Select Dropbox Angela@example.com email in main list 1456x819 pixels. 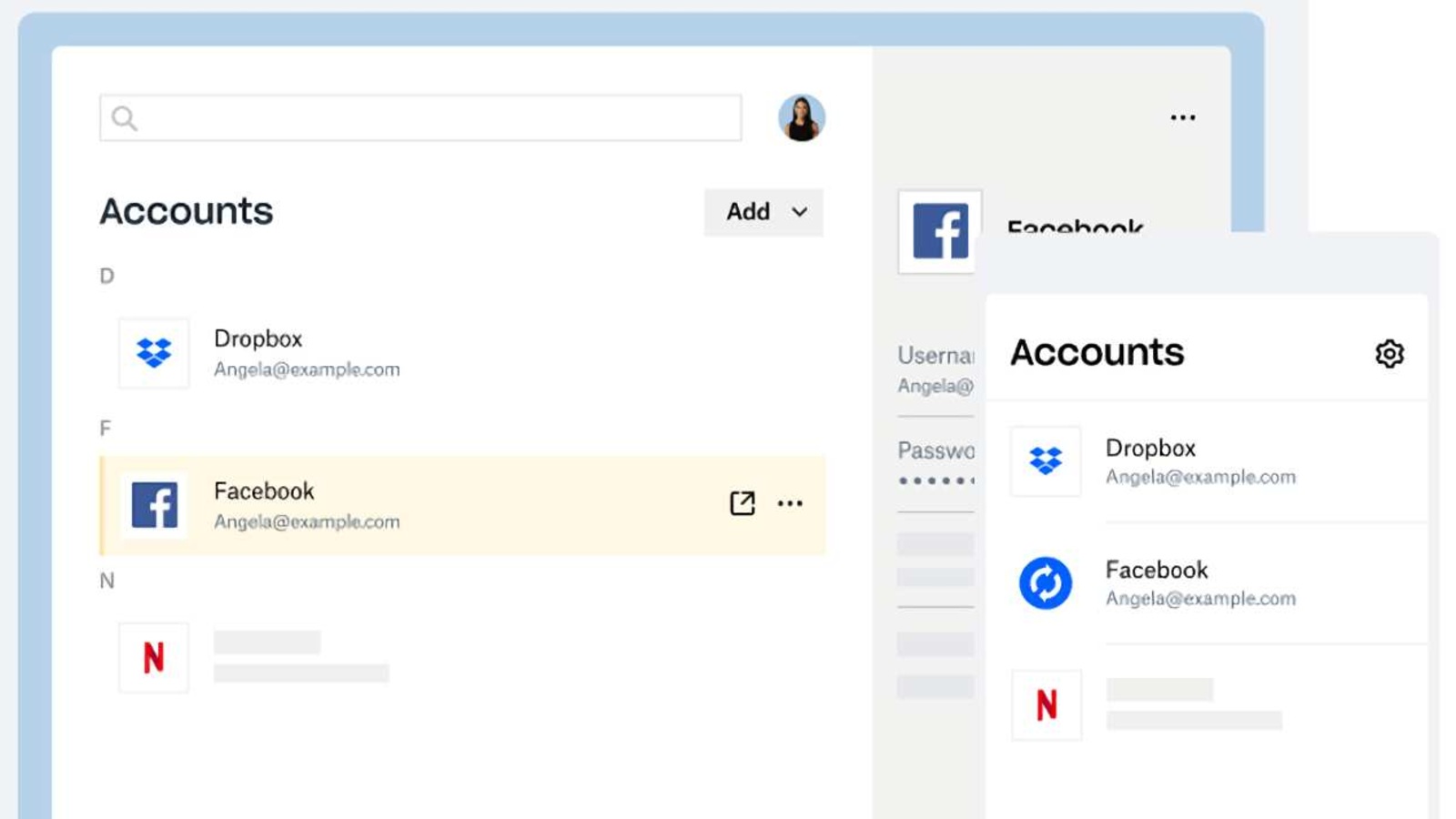click(x=307, y=369)
